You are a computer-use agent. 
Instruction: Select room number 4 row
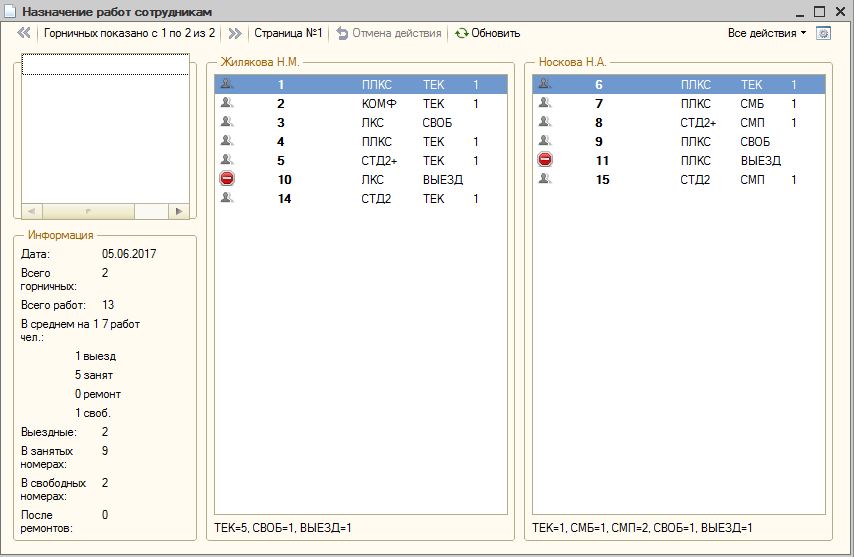(x=361, y=142)
